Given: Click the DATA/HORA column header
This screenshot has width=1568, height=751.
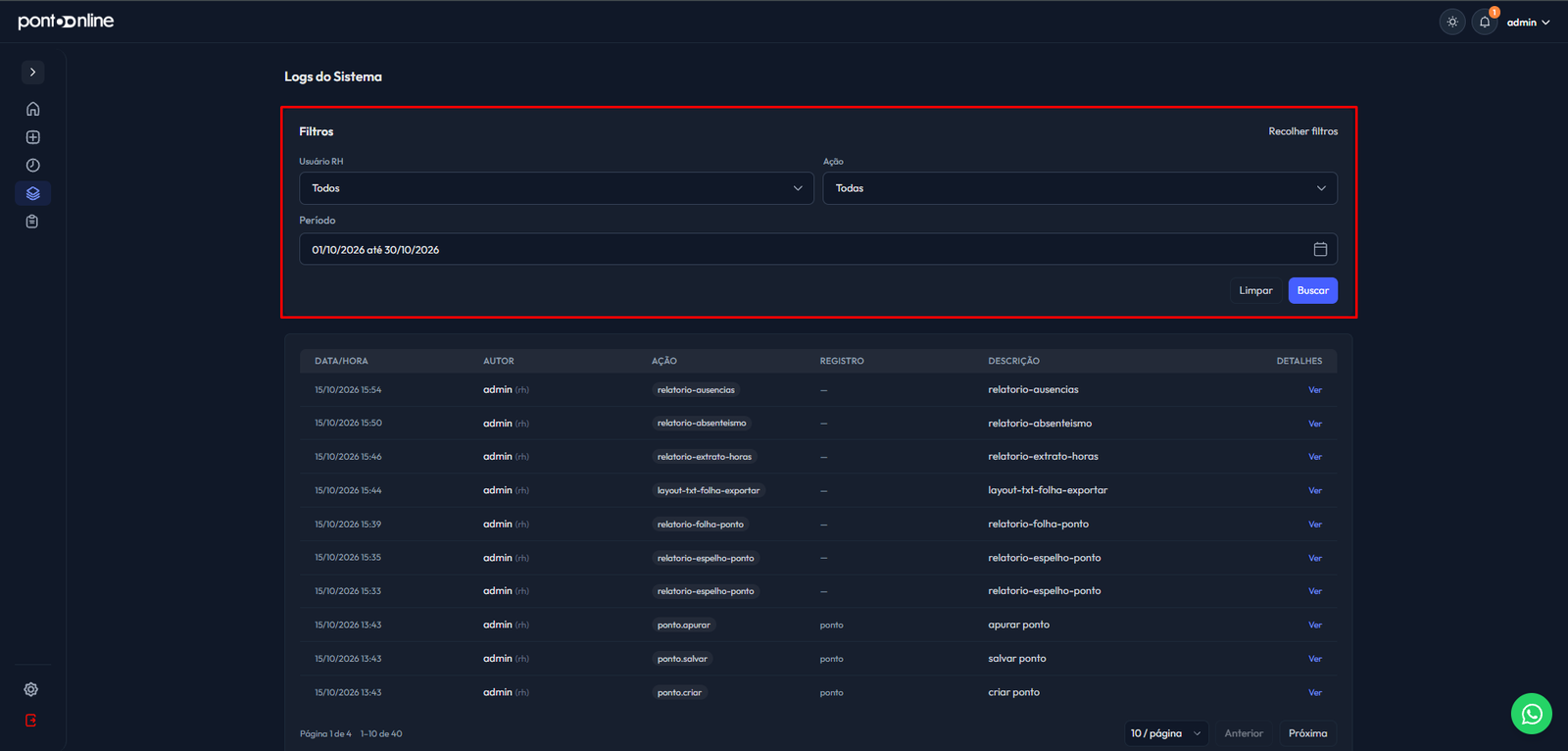Looking at the screenshot, I should pyautogui.click(x=341, y=361).
